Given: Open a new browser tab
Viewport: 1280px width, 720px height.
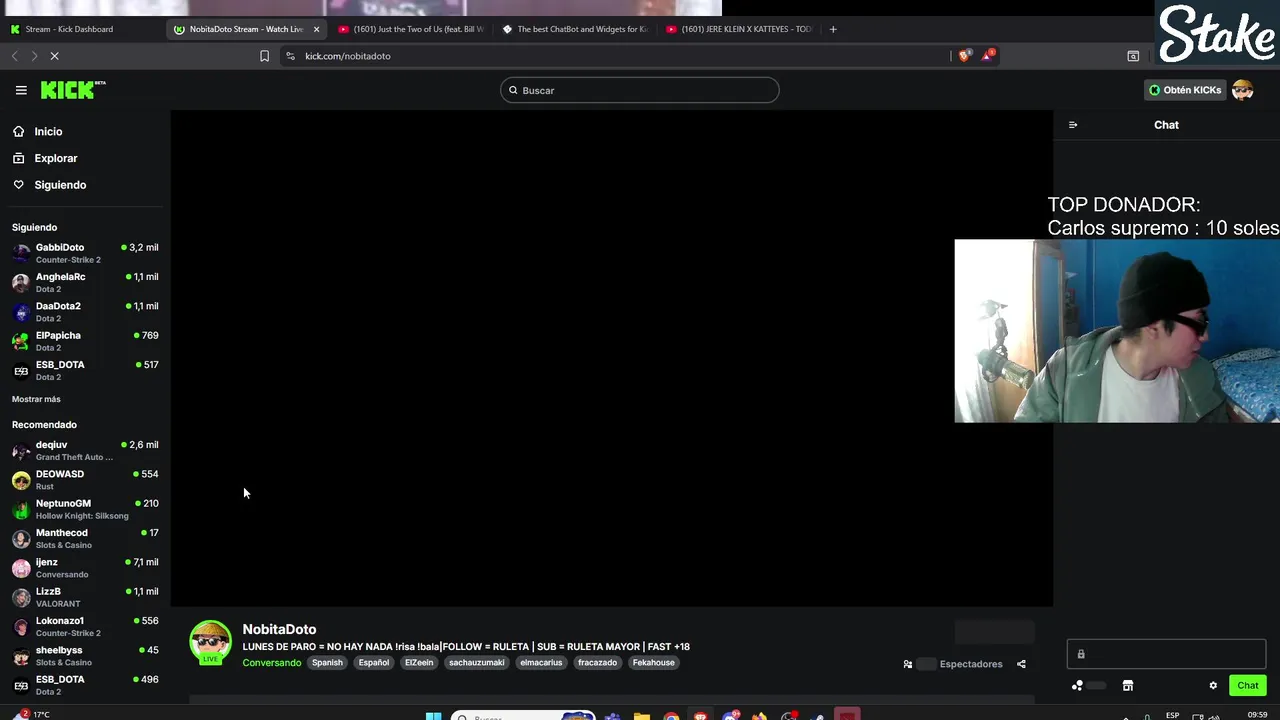Looking at the screenshot, I should [x=833, y=29].
